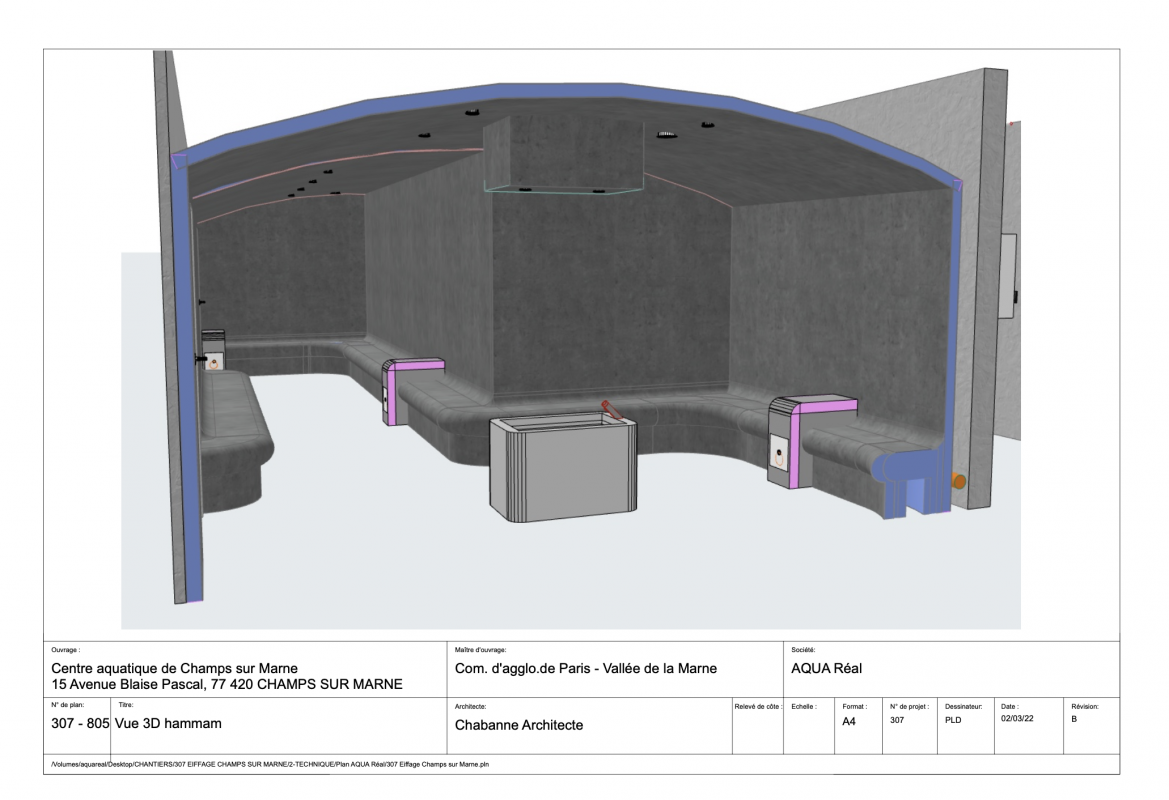Click the 'Echelle :' label
This screenshot has height=800, width=1169.
[x=804, y=706]
